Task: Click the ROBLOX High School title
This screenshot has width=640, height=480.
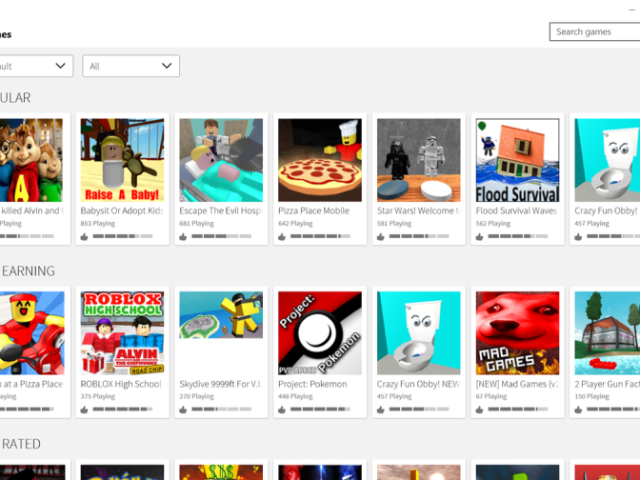Action: 121,384
